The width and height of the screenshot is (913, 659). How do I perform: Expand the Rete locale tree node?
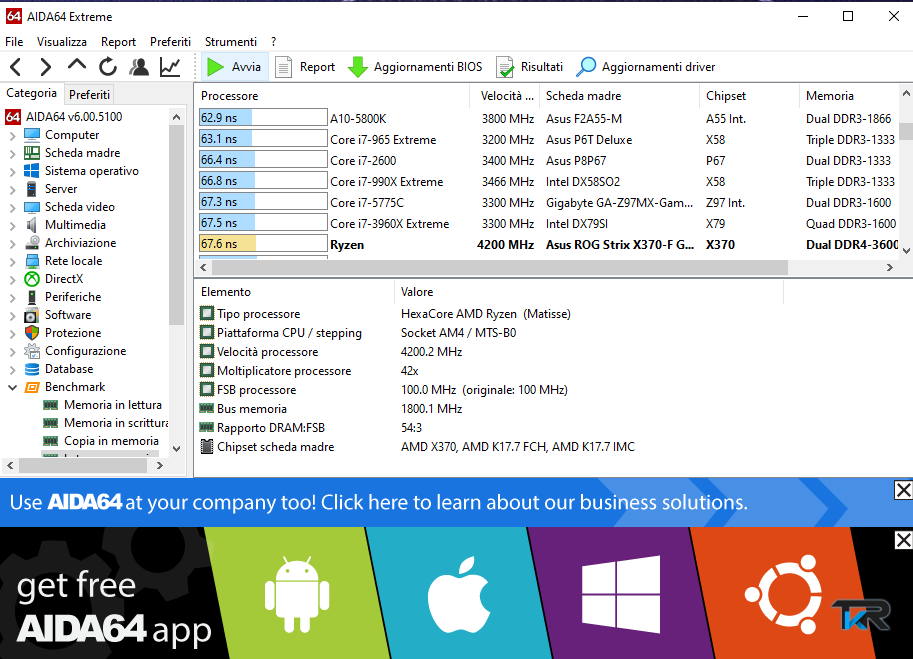pyautogui.click(x=12, y=262)
